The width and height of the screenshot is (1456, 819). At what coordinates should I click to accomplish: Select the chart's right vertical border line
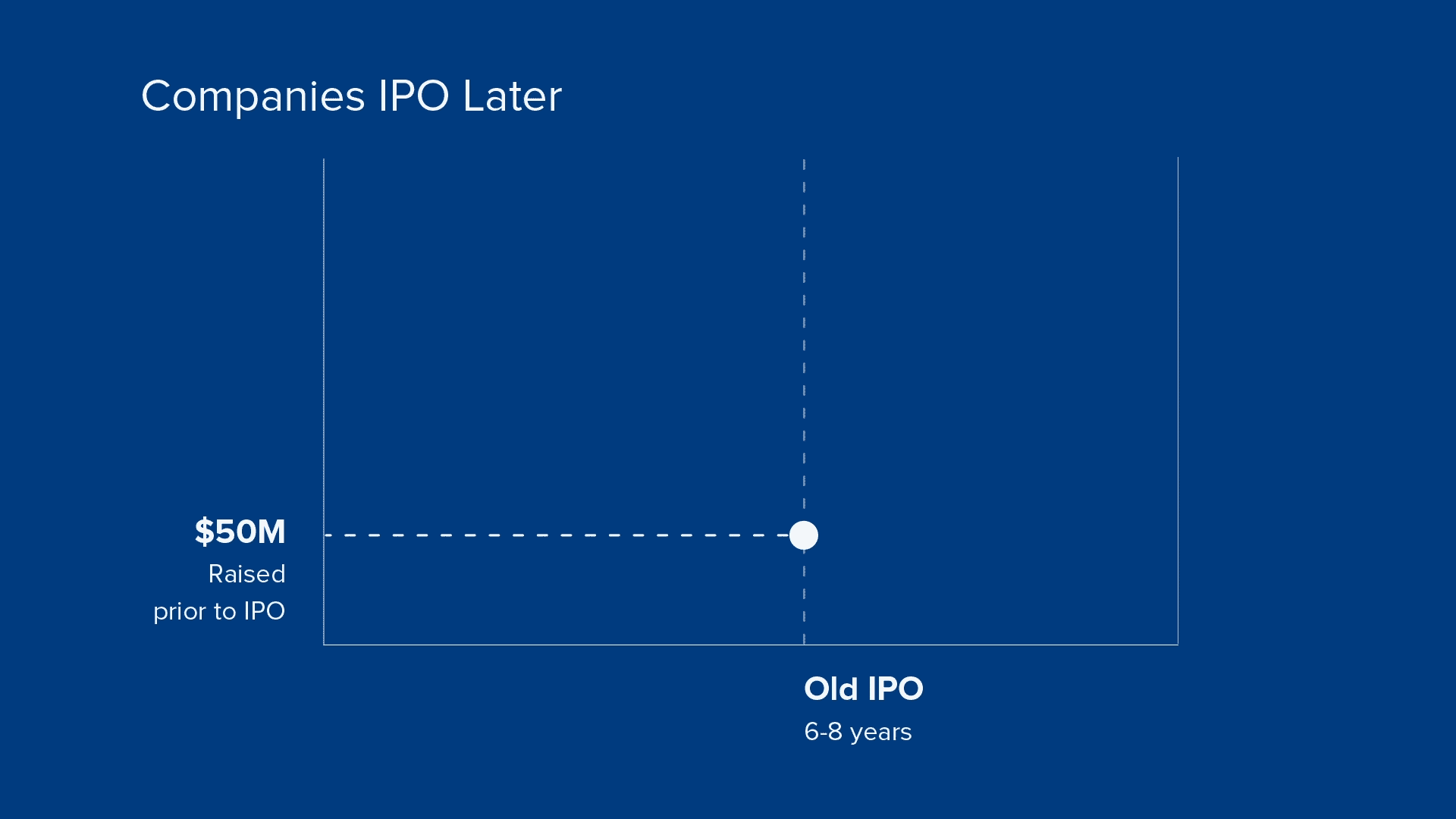[1178, 379]
